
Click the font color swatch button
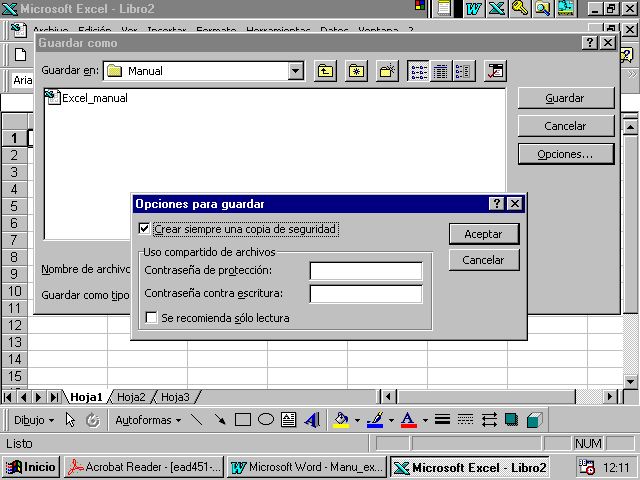(407, 420)
